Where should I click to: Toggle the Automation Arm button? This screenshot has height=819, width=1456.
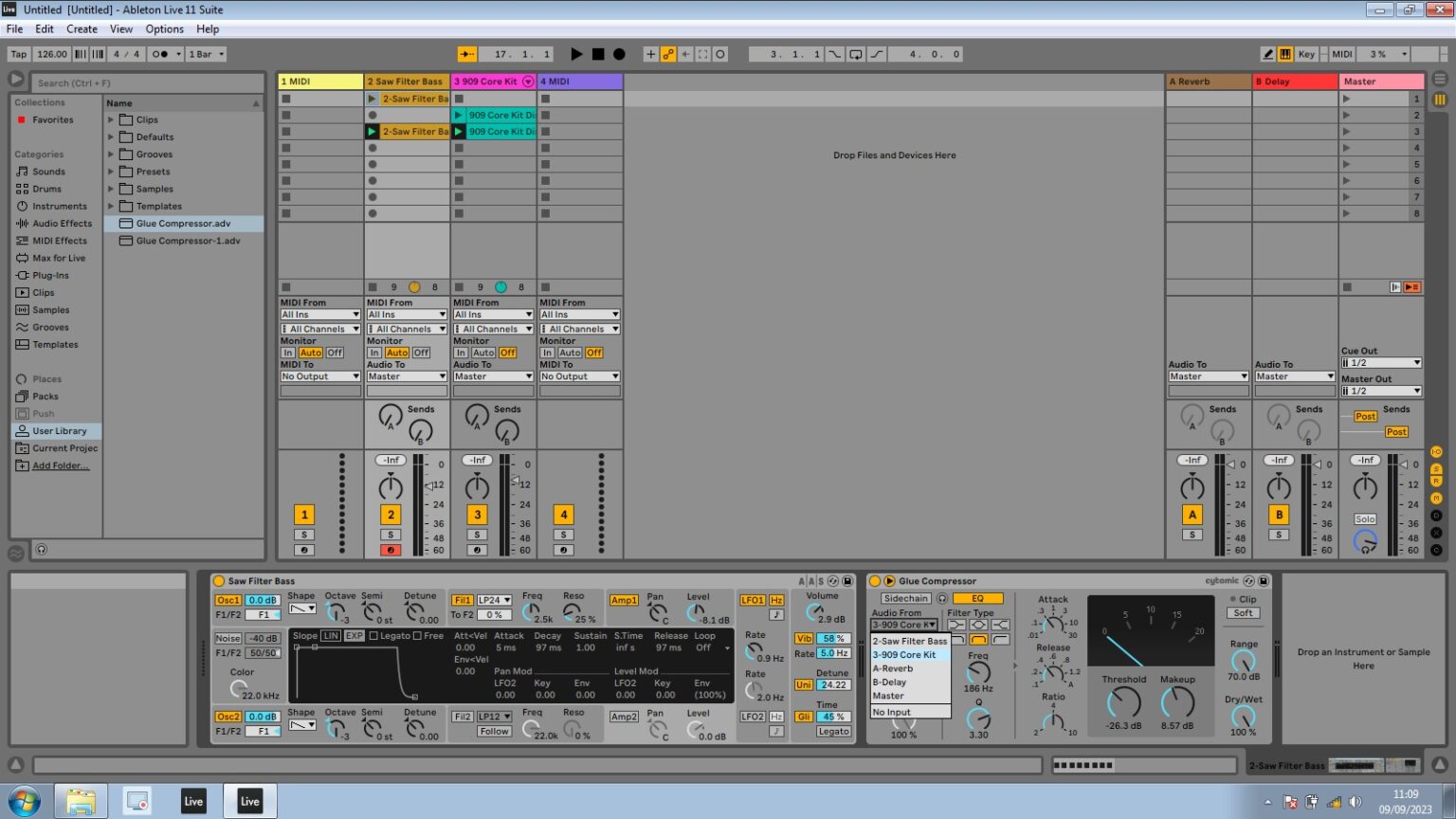pyautogui.click(x=668, y=54)
